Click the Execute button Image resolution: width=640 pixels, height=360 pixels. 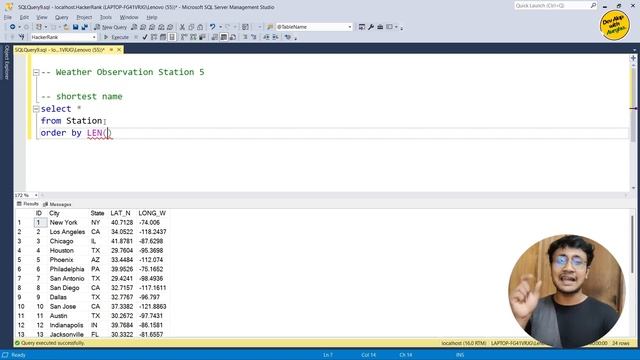[116, 37]
